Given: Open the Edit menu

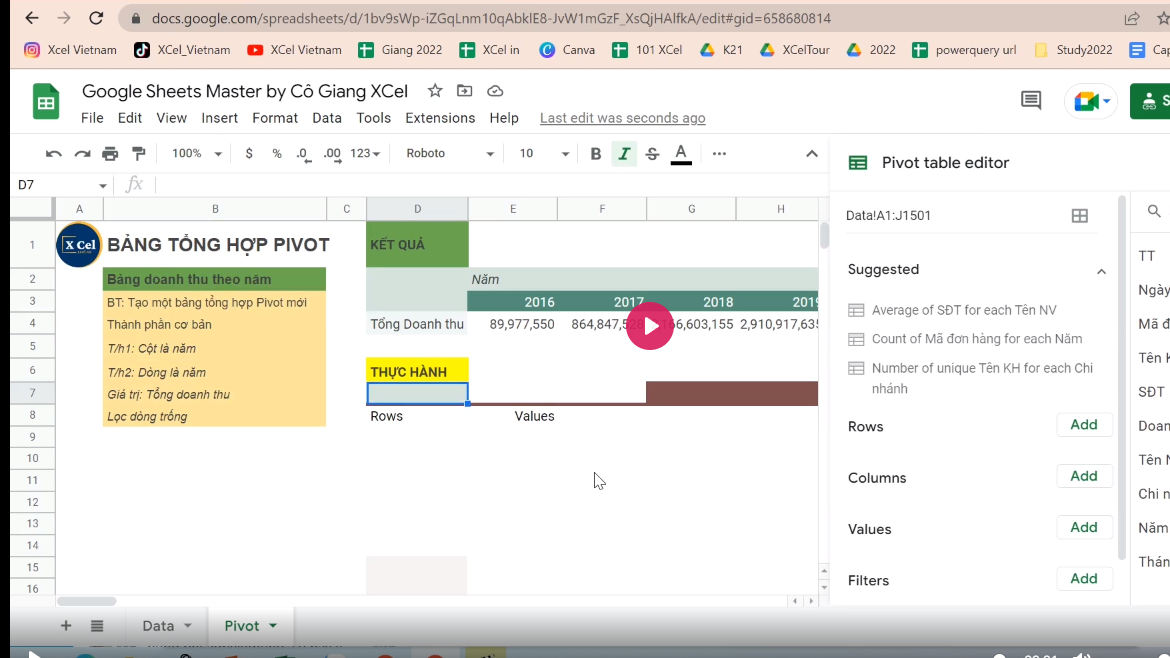Looking at the screenshot, I should pyautogui.click(x=129, y=118).
